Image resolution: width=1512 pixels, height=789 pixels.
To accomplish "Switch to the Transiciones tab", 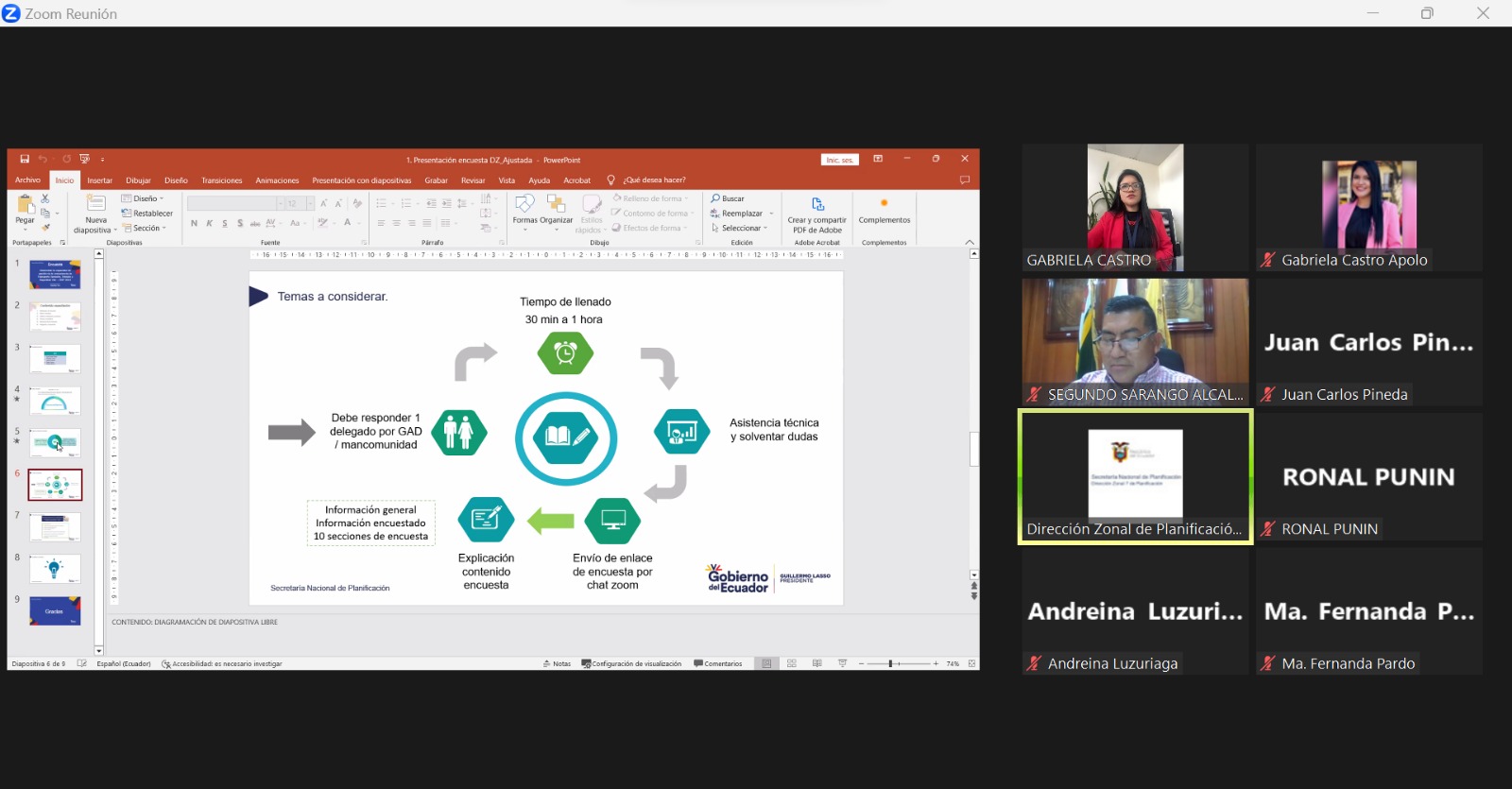I will (x=221, y=180).
